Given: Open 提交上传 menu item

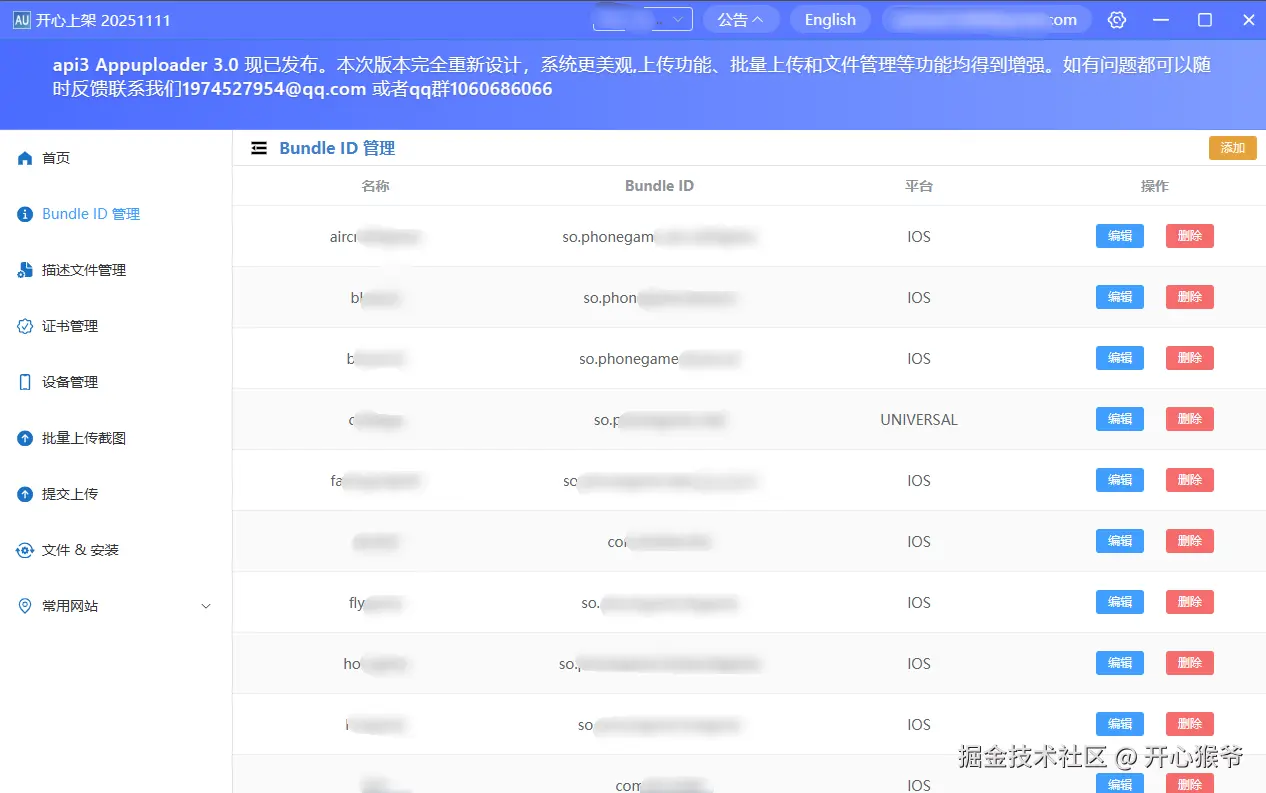Looking at the screenshot, I should tap(116, 494).
